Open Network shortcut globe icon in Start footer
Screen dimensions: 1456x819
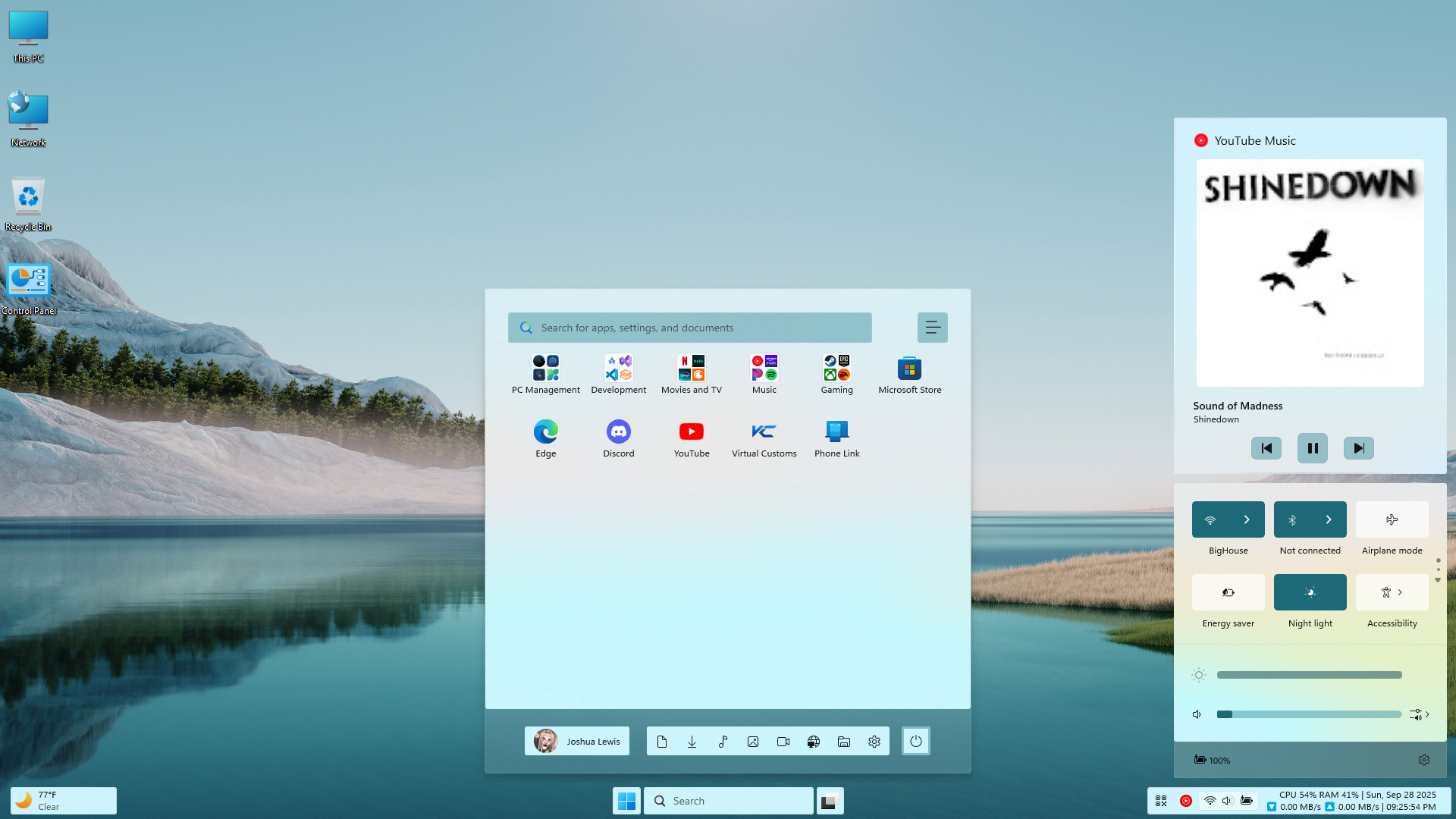pyautogui.click(x=814, y=742)
